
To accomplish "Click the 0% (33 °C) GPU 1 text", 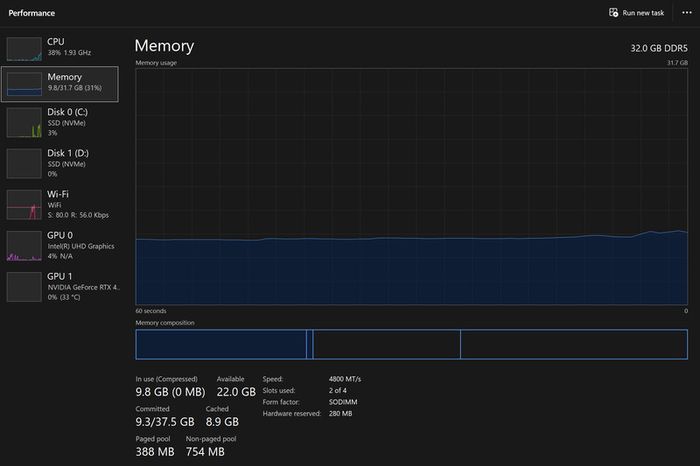I will (x=64, y=297).
